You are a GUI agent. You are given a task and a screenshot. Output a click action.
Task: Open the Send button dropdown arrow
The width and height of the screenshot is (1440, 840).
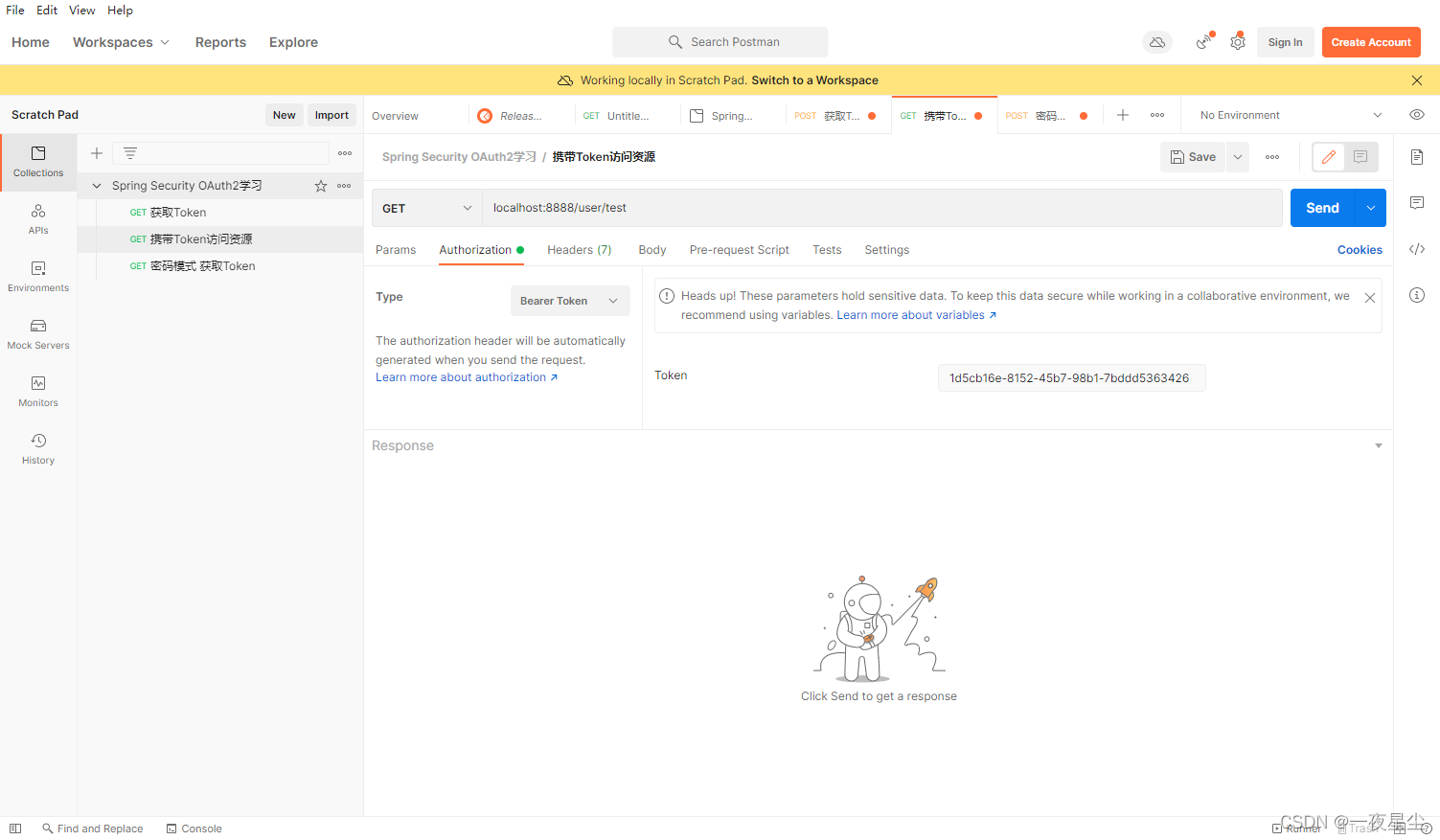(1371, 208)
